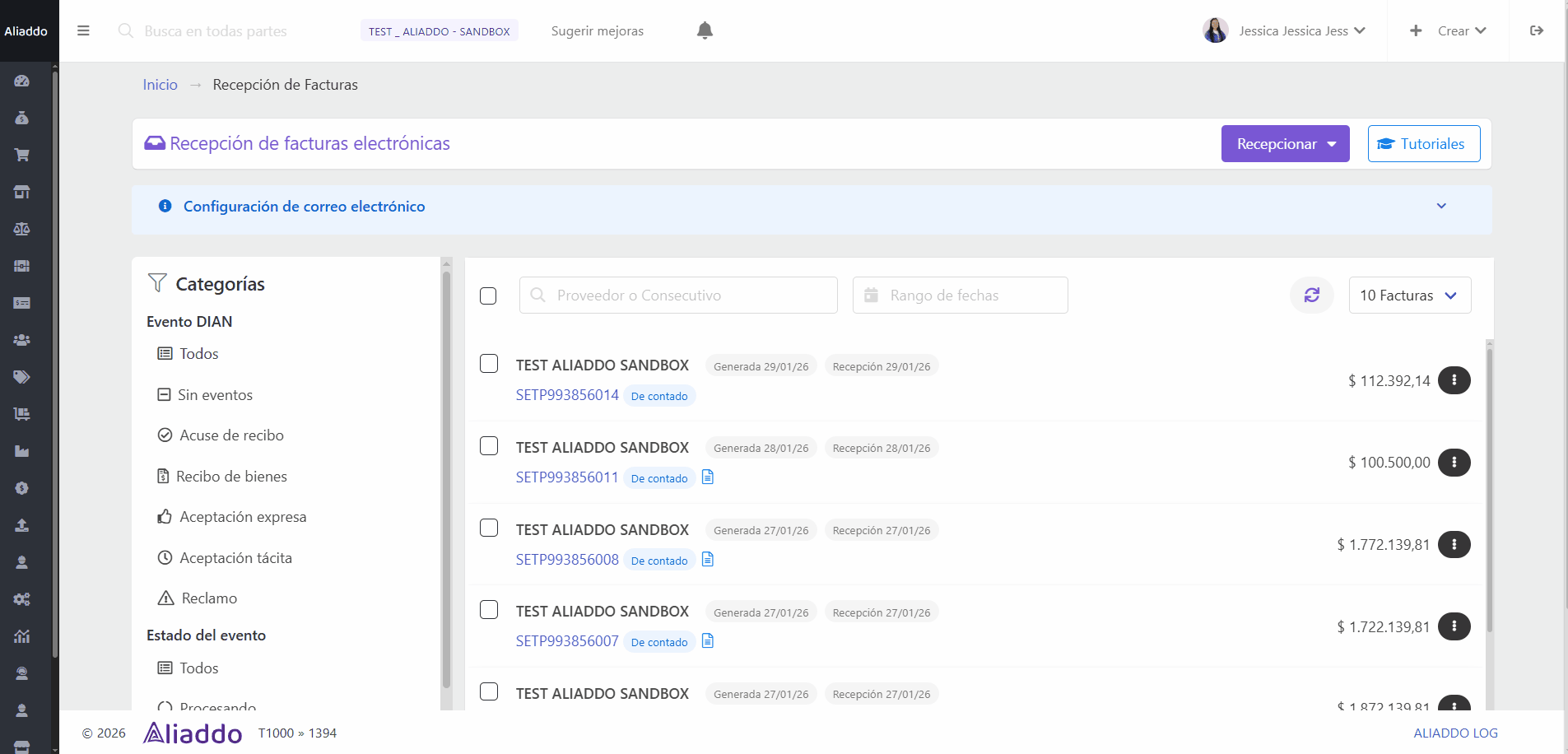1568x754 pixels.
Task: Click the notification bell icon
Action: click(705, 30)
